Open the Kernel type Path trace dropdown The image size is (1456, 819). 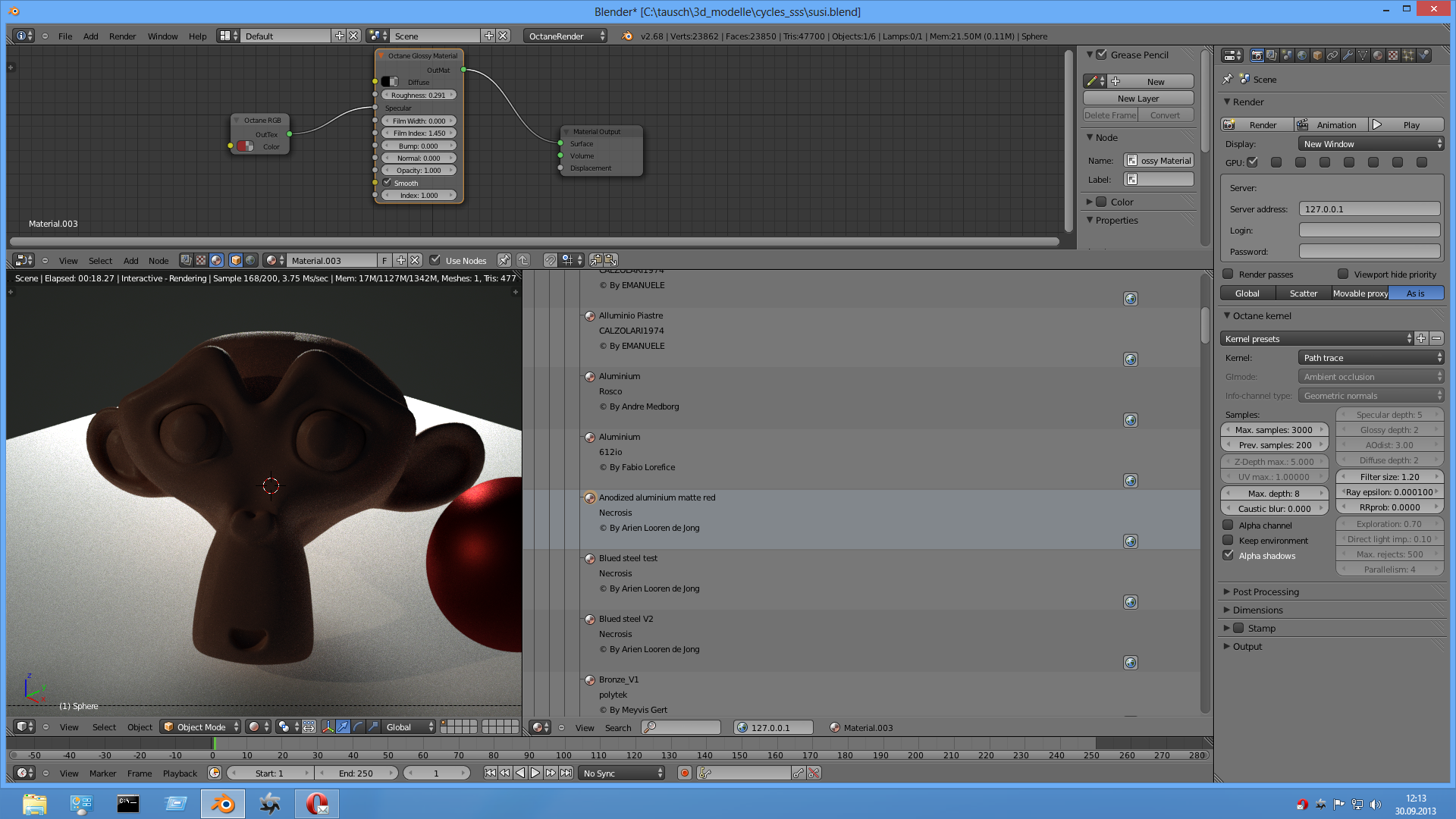[1371, 357]
